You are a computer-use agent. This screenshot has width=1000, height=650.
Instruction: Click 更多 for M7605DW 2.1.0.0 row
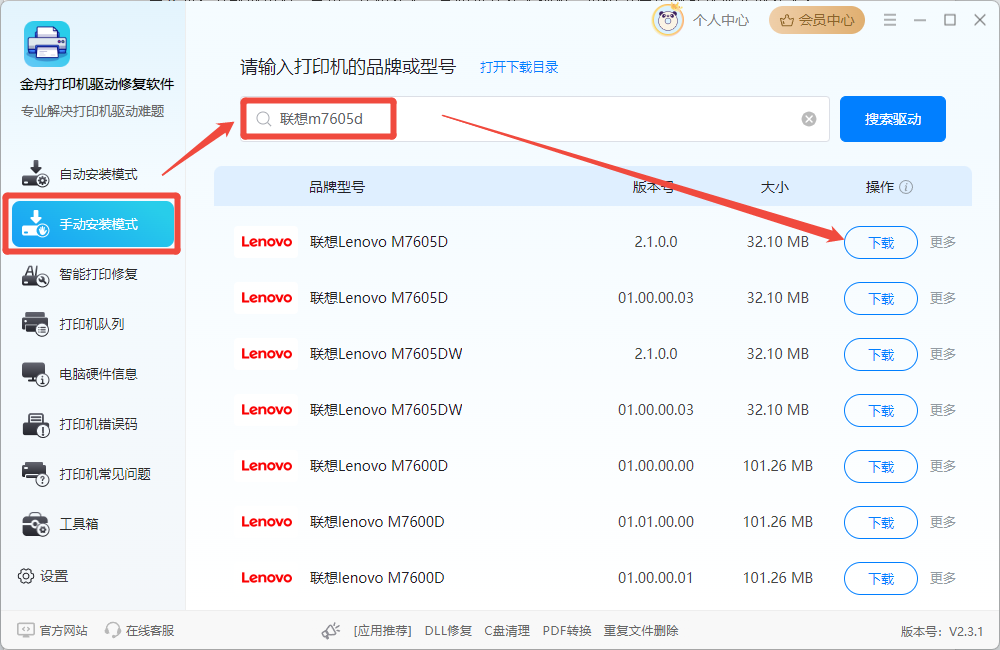[x=943, y=353]
